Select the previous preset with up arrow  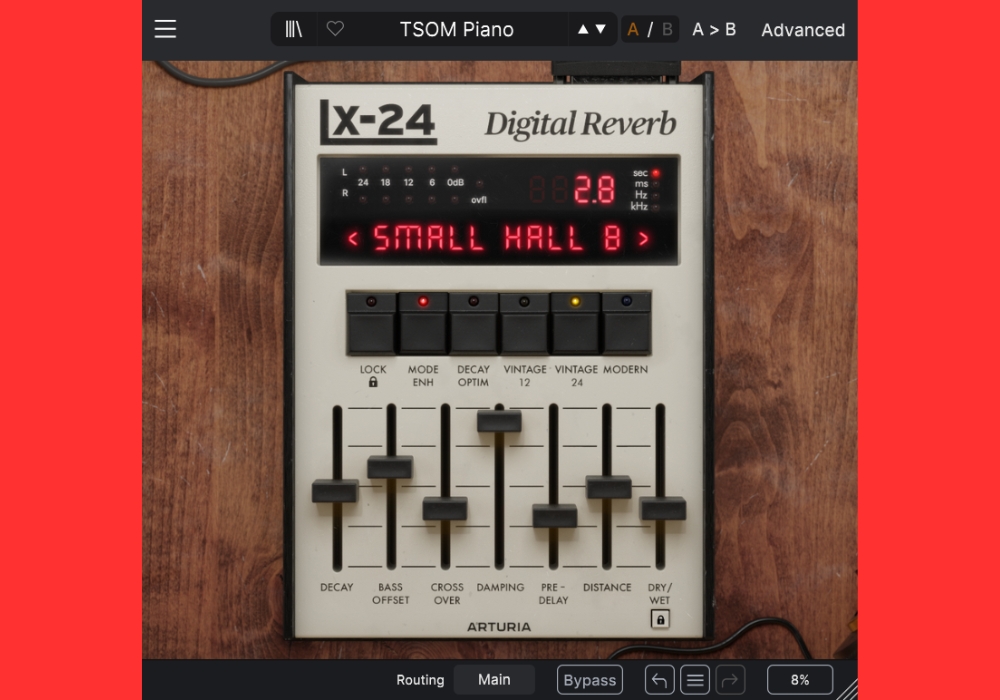coord(583,29)
